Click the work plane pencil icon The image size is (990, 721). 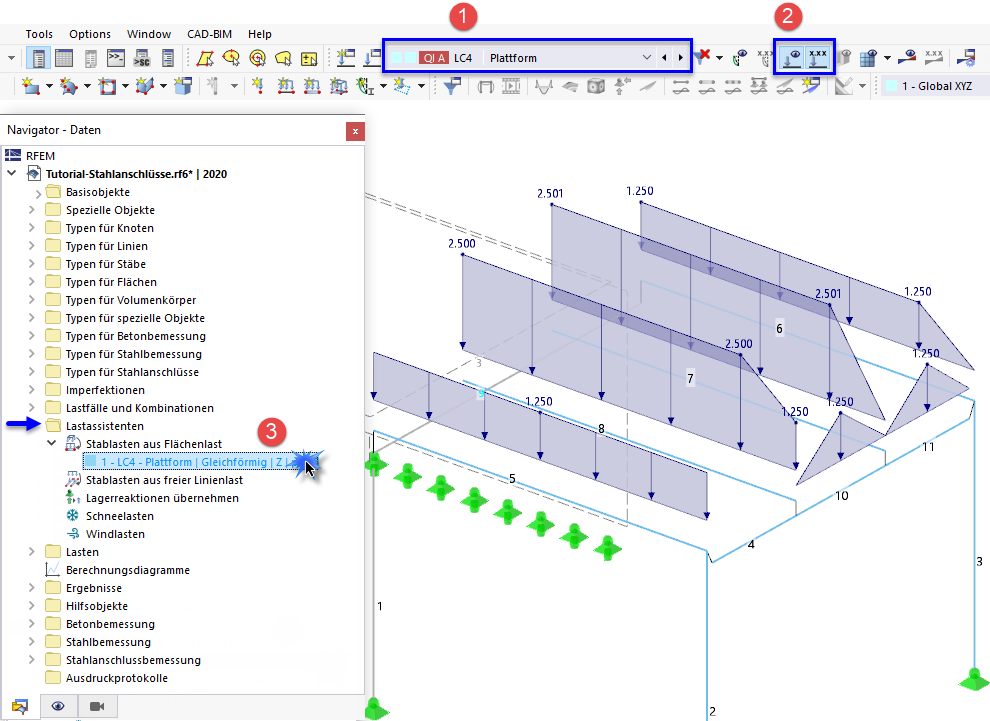pos(844,86)
